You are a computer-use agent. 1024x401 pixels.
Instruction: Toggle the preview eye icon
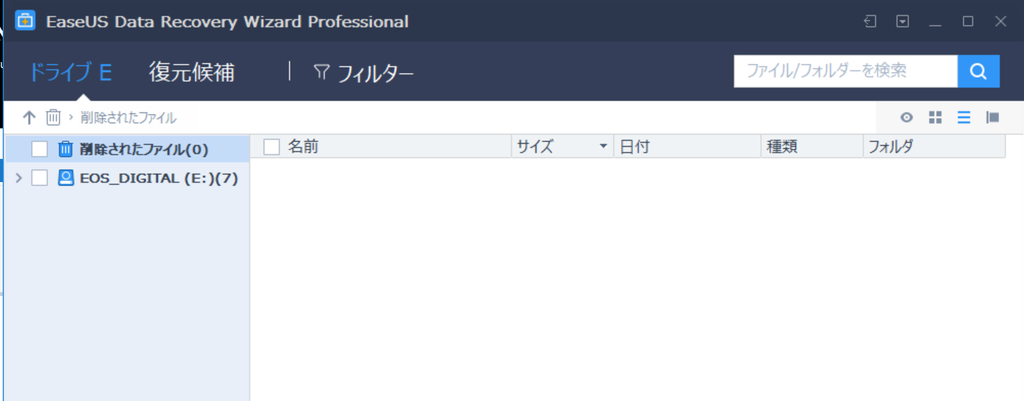point(906,118)
